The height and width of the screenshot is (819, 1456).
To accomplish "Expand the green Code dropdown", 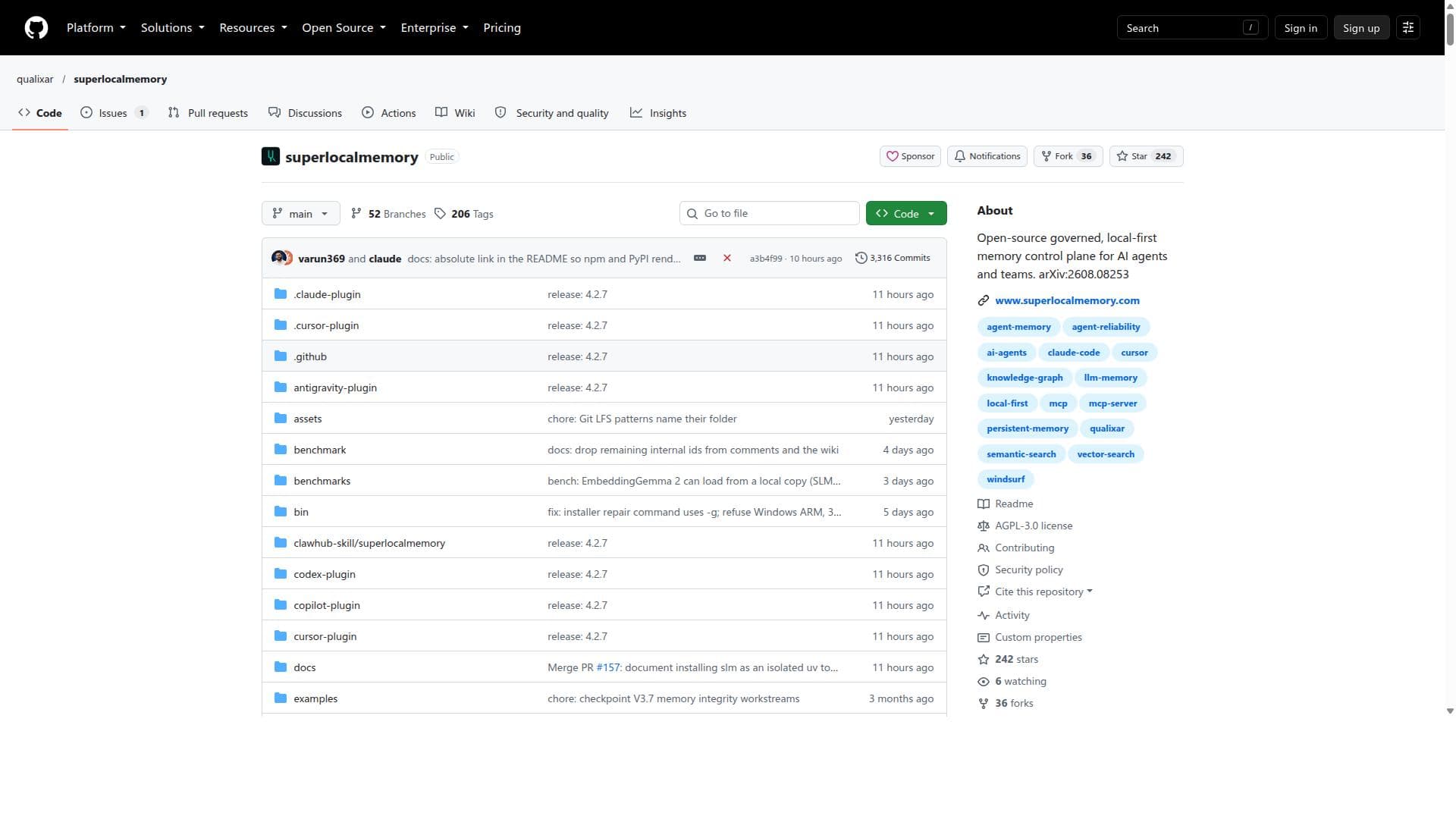I will coord(906,214).
